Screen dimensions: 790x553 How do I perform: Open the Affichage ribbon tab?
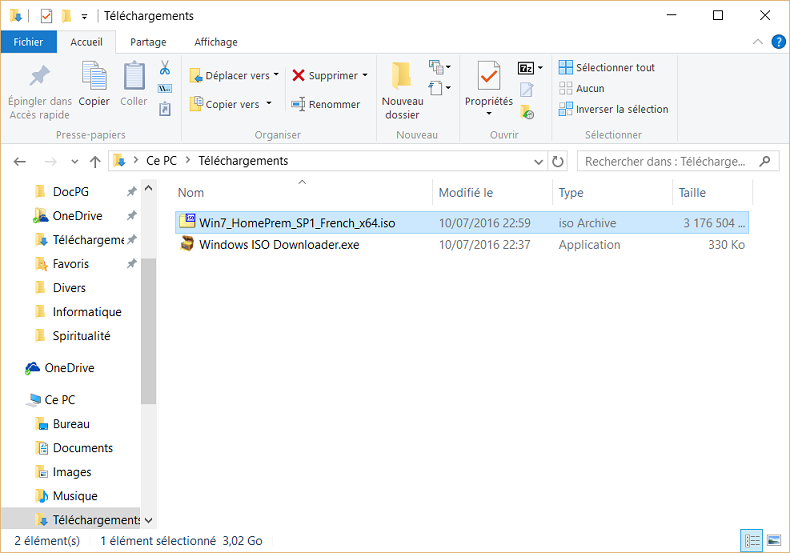click(216, 42)
